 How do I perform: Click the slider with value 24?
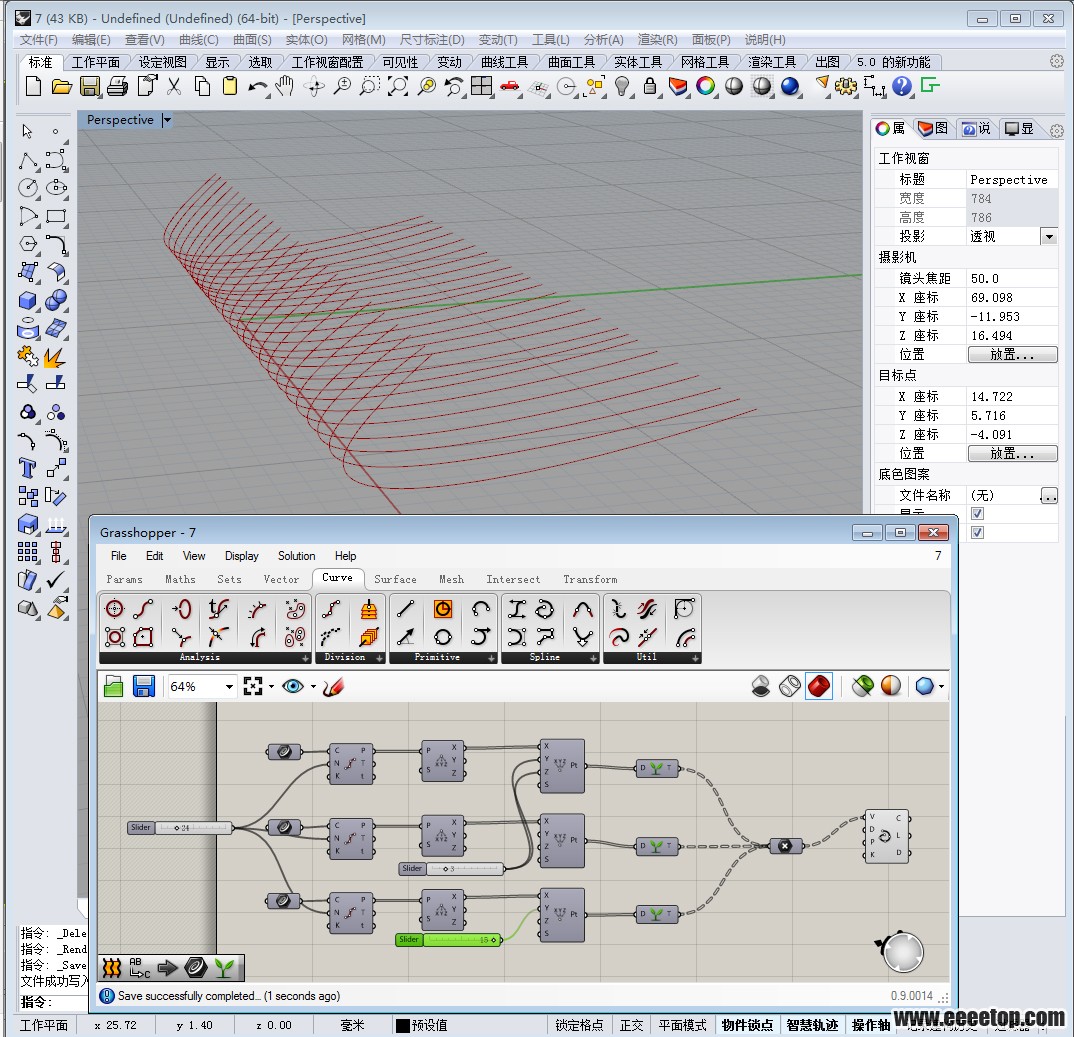180,828
